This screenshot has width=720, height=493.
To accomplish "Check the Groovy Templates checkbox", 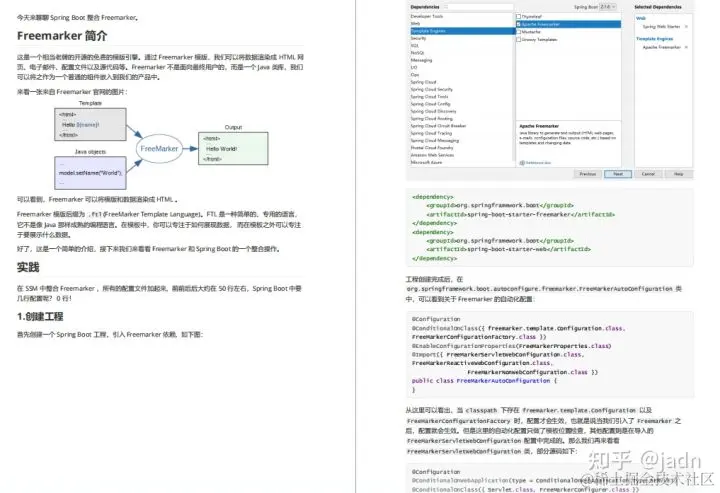I will pyautogui.click(x=518, y=39).
